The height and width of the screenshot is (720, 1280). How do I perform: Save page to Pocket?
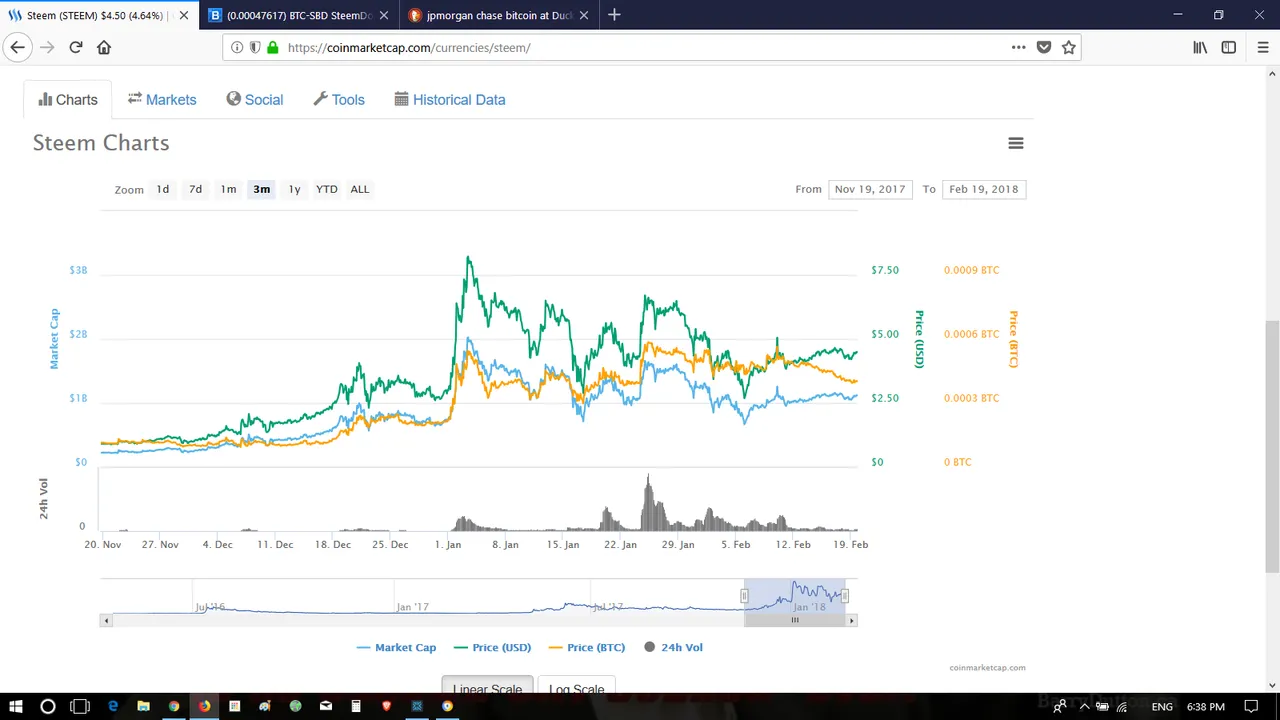[1044, 47]
